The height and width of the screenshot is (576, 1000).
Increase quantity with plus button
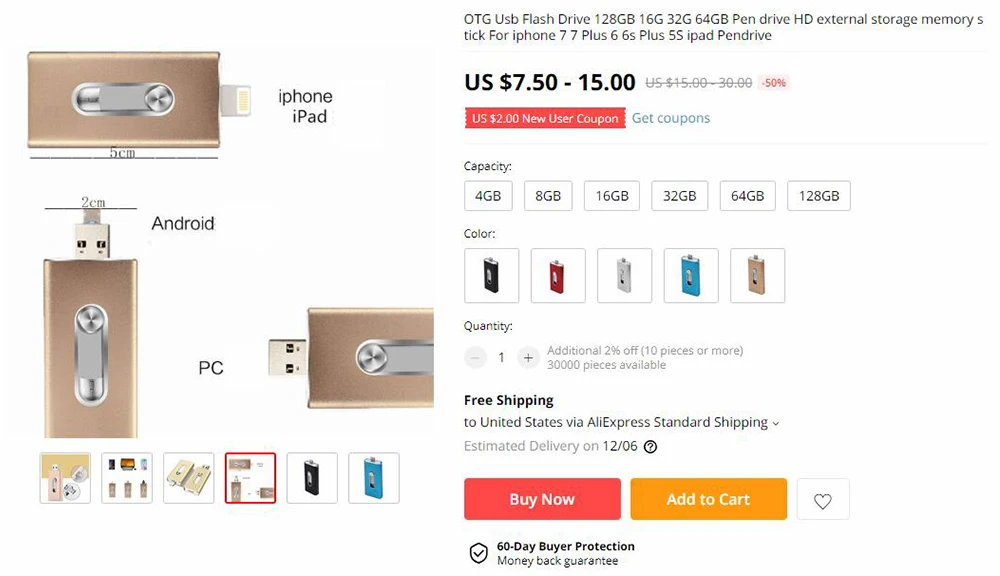(x=528, y=358)
